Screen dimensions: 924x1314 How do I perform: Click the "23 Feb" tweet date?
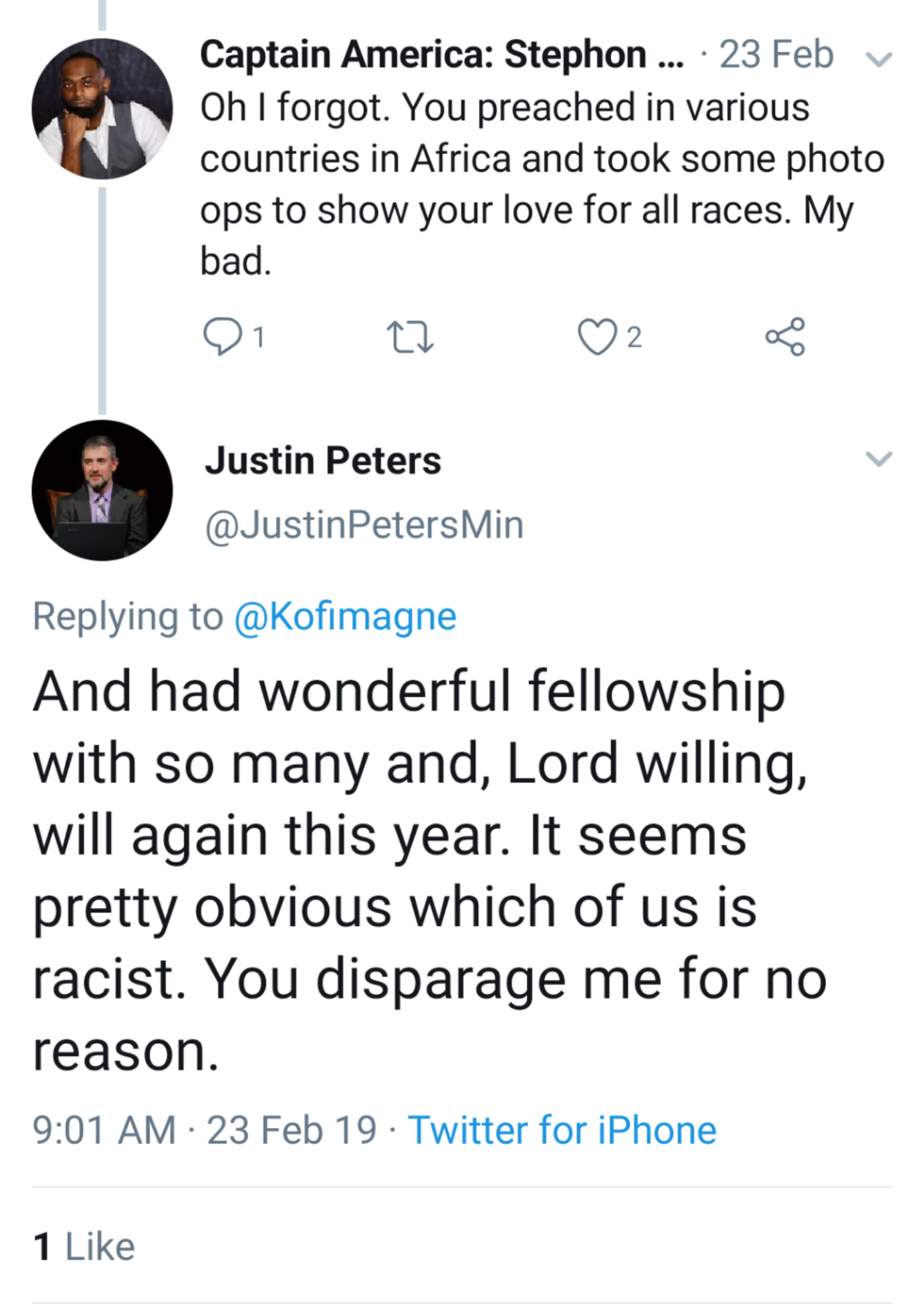pyautogui.click(x=776, y=55)
